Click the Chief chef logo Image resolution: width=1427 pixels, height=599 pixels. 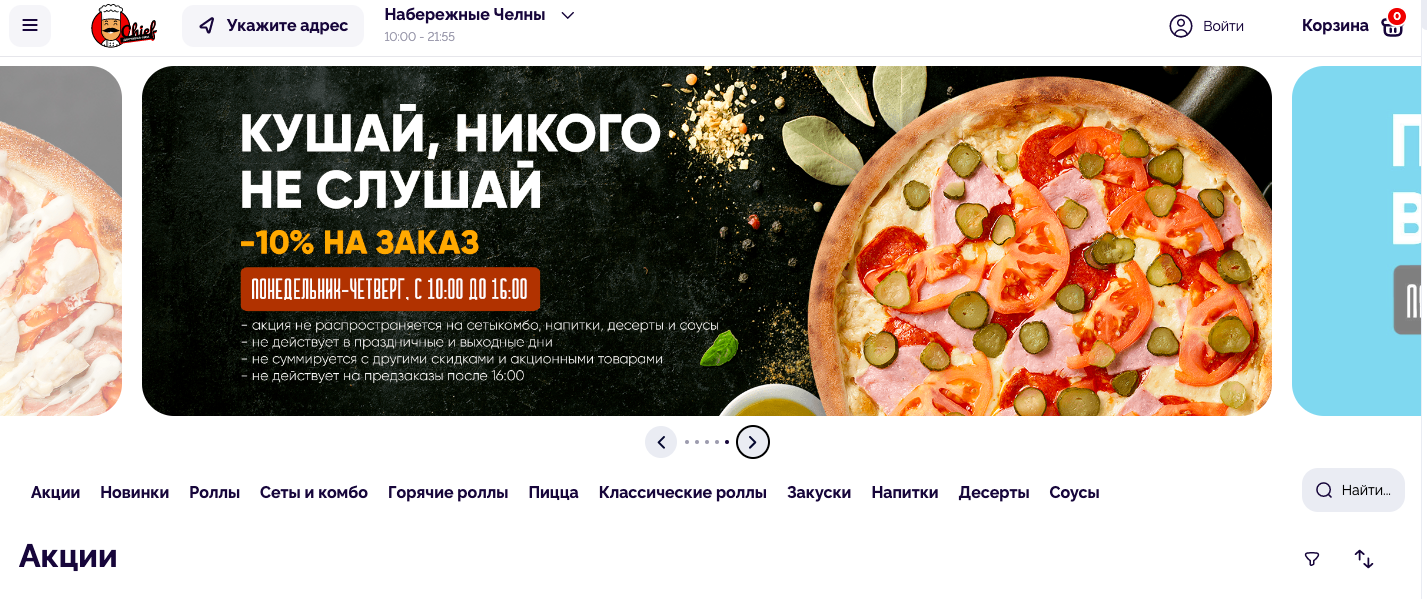[x=123, y=26]
